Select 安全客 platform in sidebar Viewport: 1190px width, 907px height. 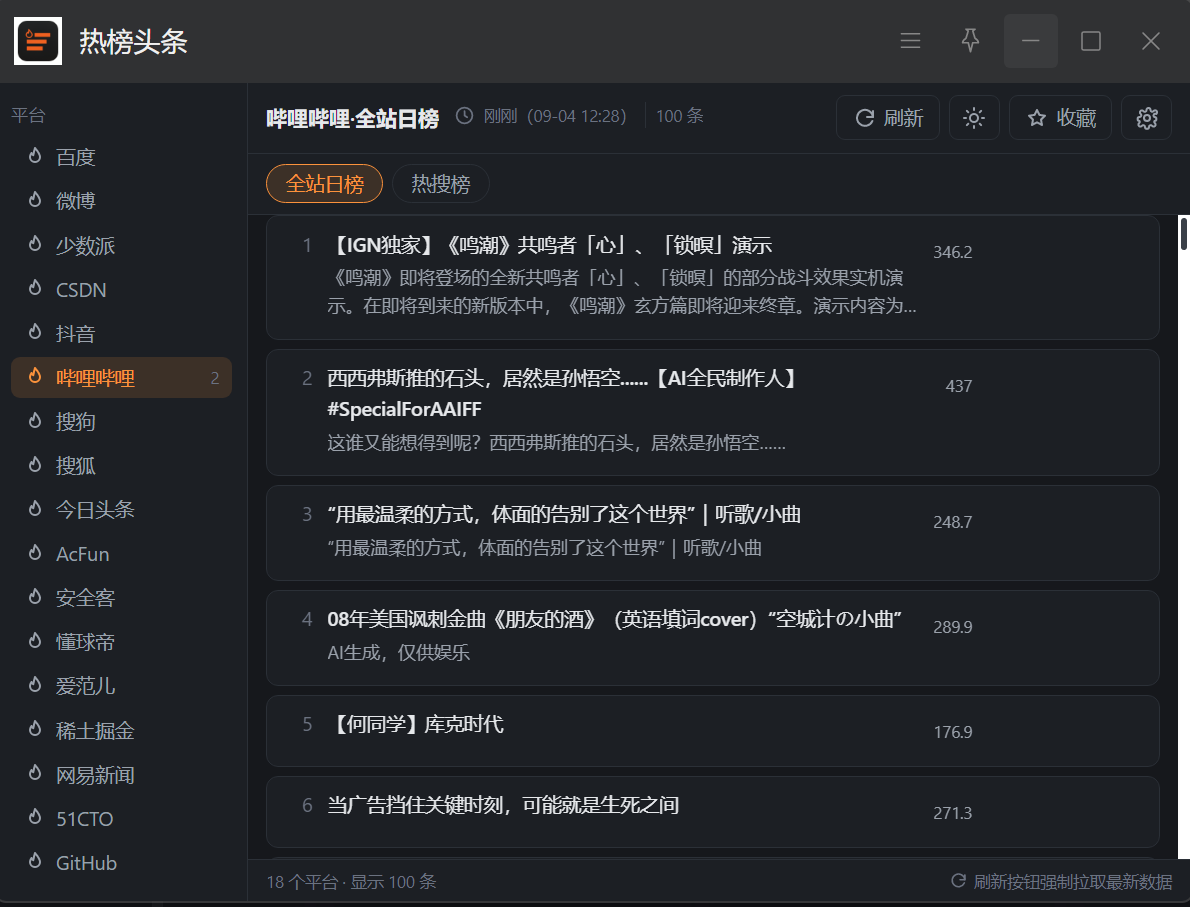121,597
